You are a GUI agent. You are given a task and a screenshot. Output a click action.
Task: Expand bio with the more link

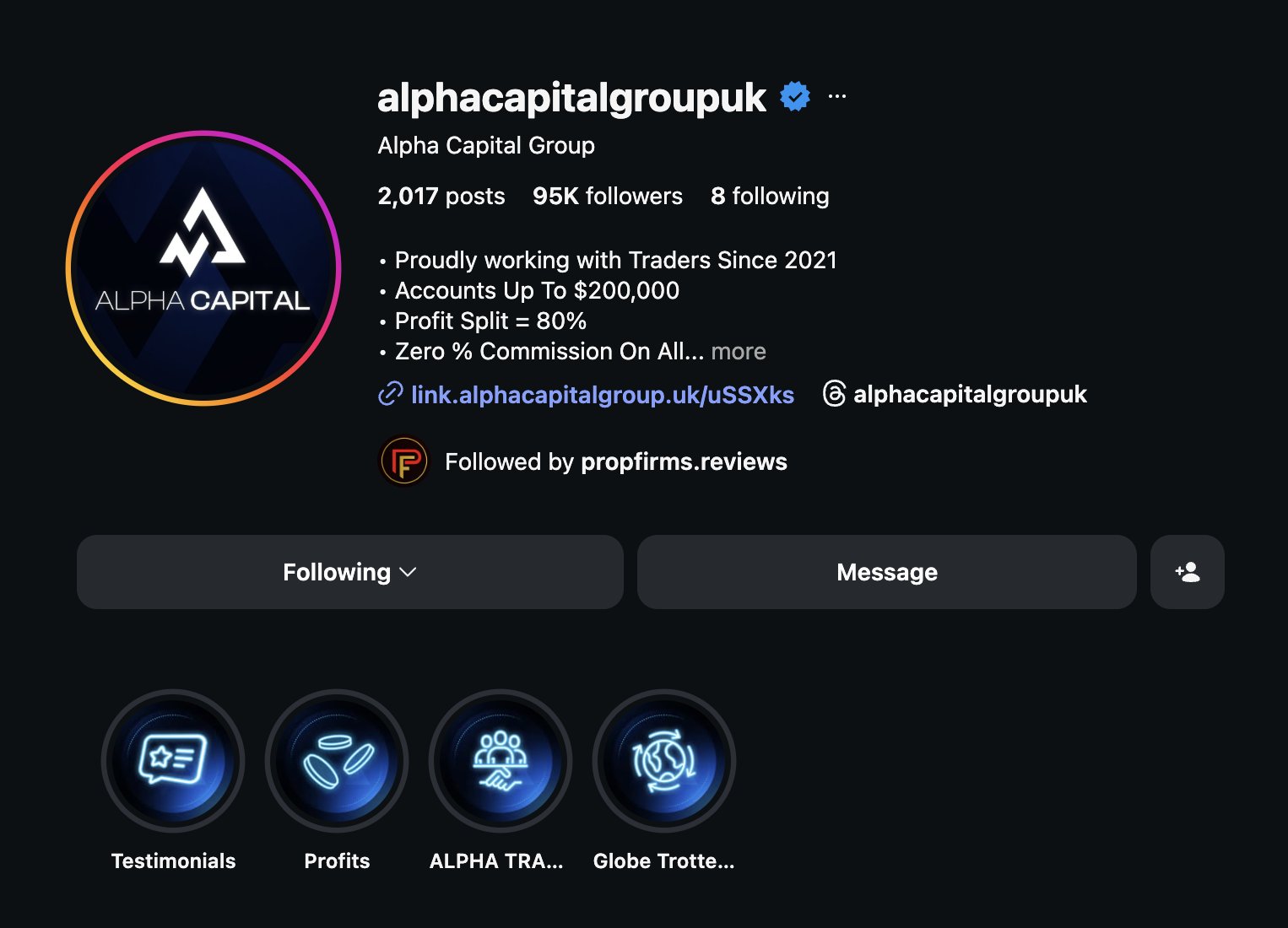(x=739, y=351)
